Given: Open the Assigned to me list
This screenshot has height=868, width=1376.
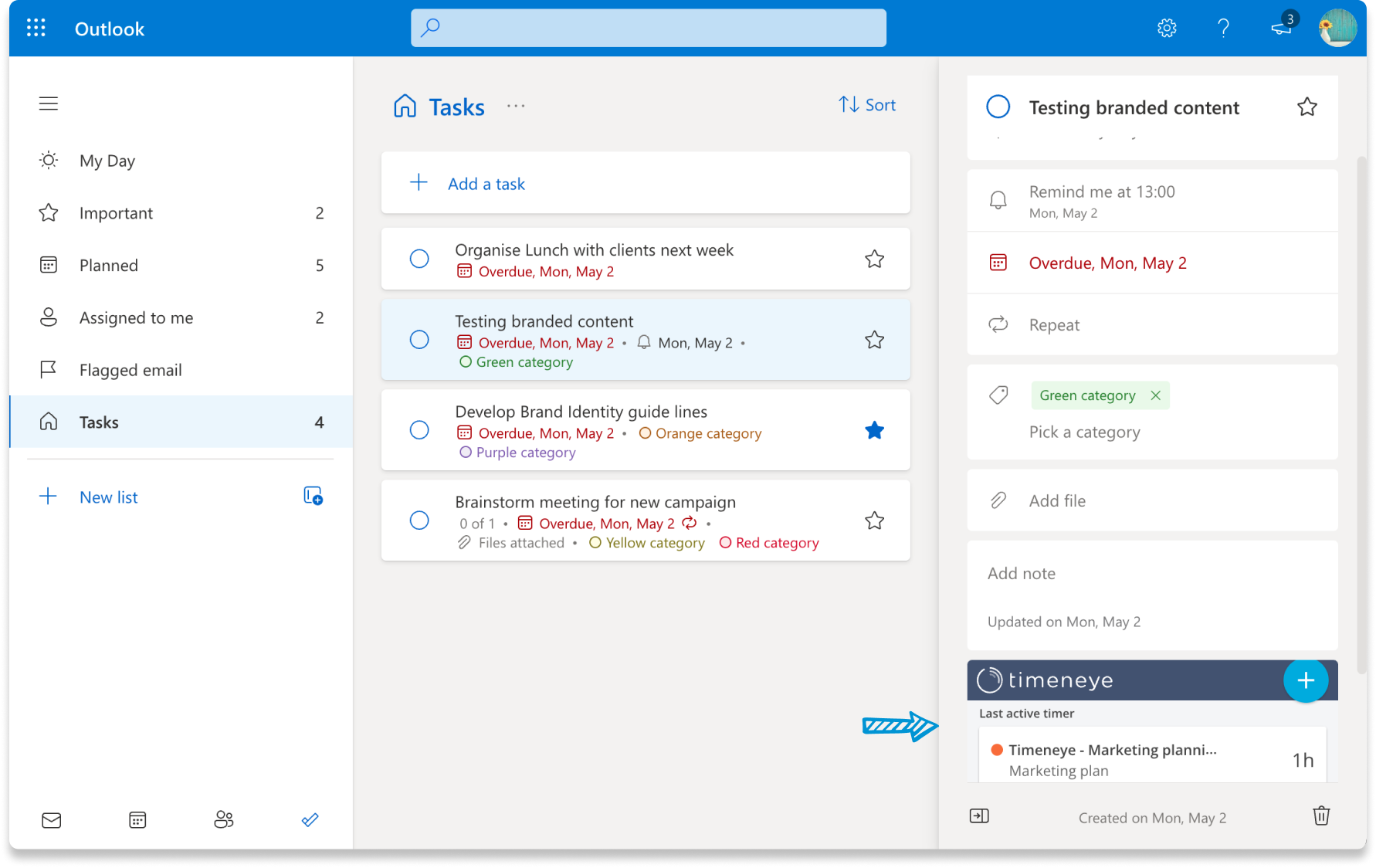Looking at the screenshot, I should click(181, 318).
